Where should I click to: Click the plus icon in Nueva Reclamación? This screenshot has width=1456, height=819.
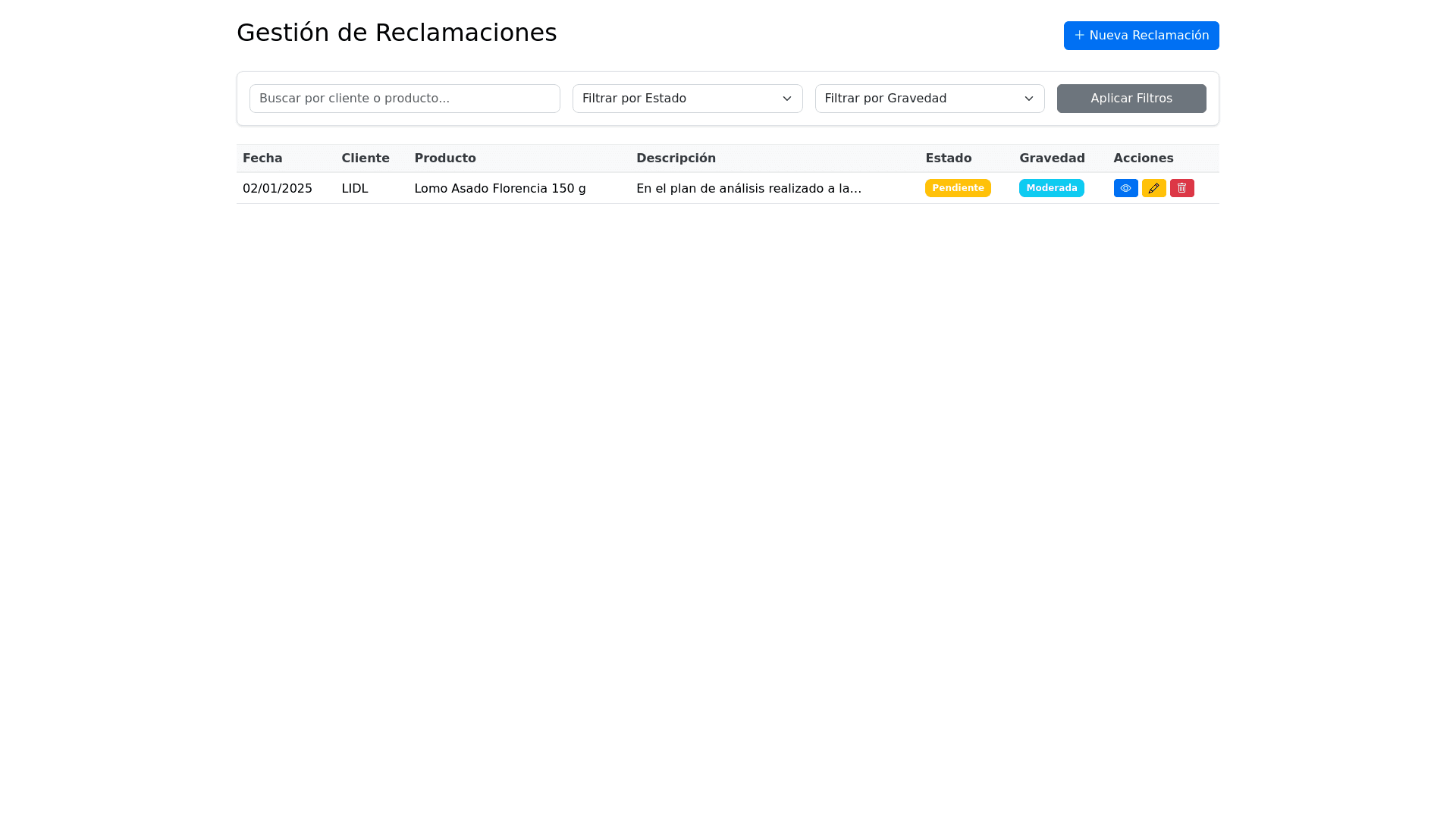coord(1079,36)
